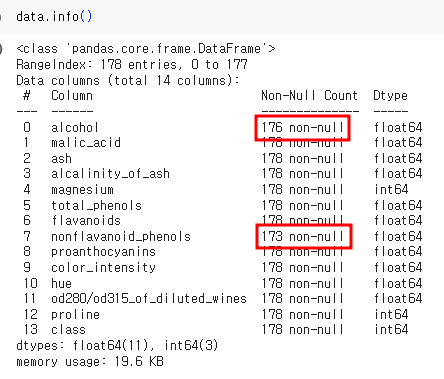Click the "Dtype" header text
The height and width of the screenshot is (379, 444).
(x=390, y=96)
